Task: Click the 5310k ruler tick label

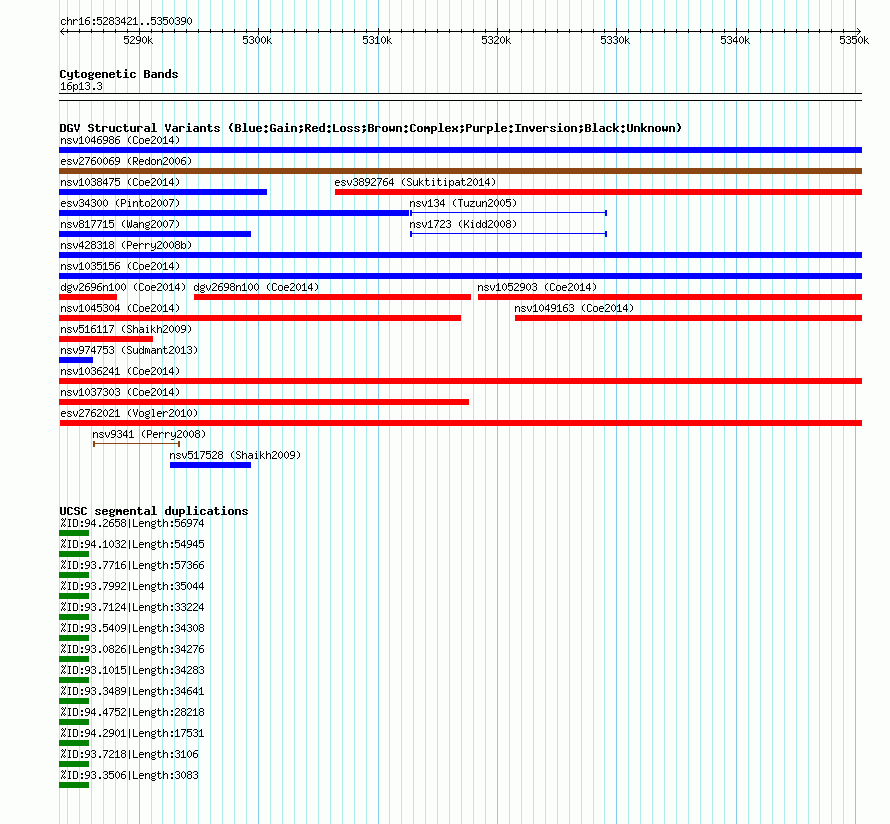Action: coord(377,40)
